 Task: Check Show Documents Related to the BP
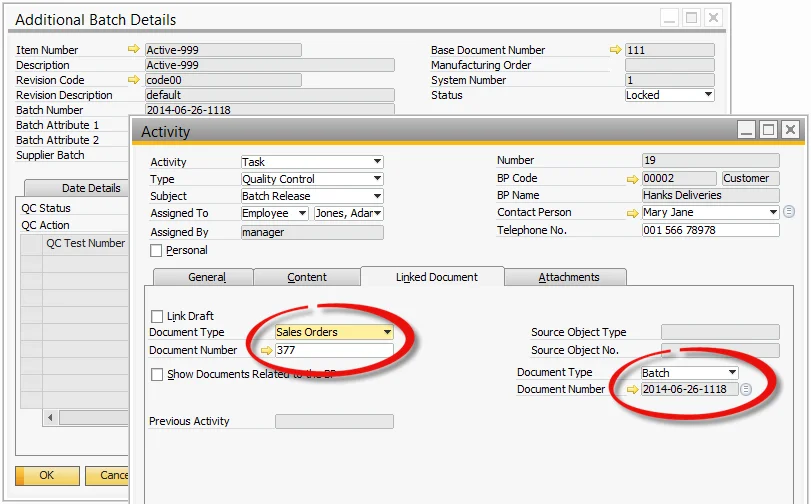(x=157, y=374)
